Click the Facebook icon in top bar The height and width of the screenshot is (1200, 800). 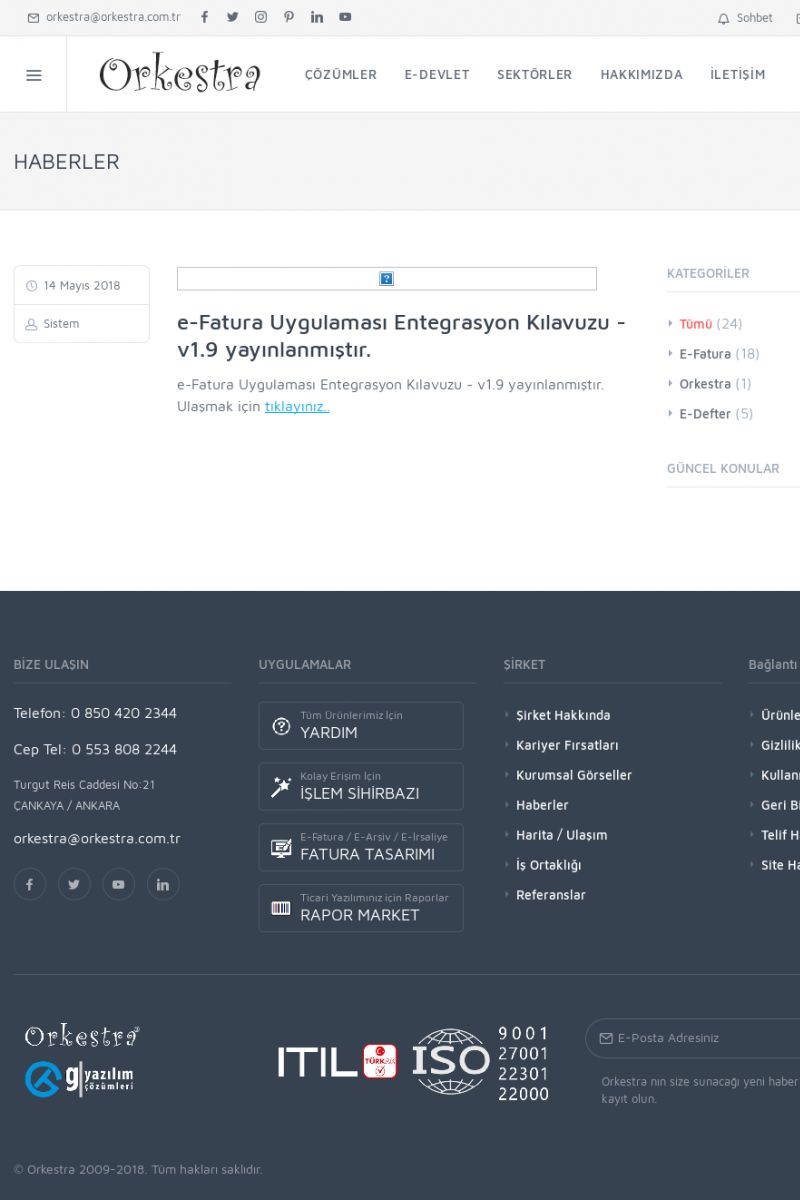coord(205,17)
